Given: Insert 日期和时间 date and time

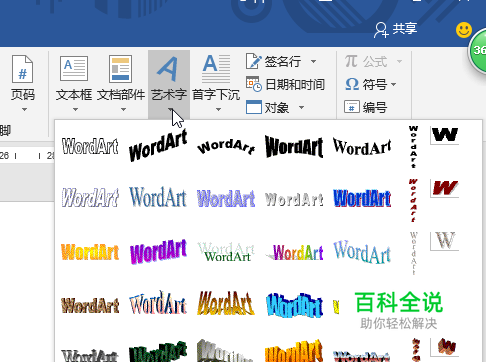Looking at the screenshot, I should click(285, 84).
